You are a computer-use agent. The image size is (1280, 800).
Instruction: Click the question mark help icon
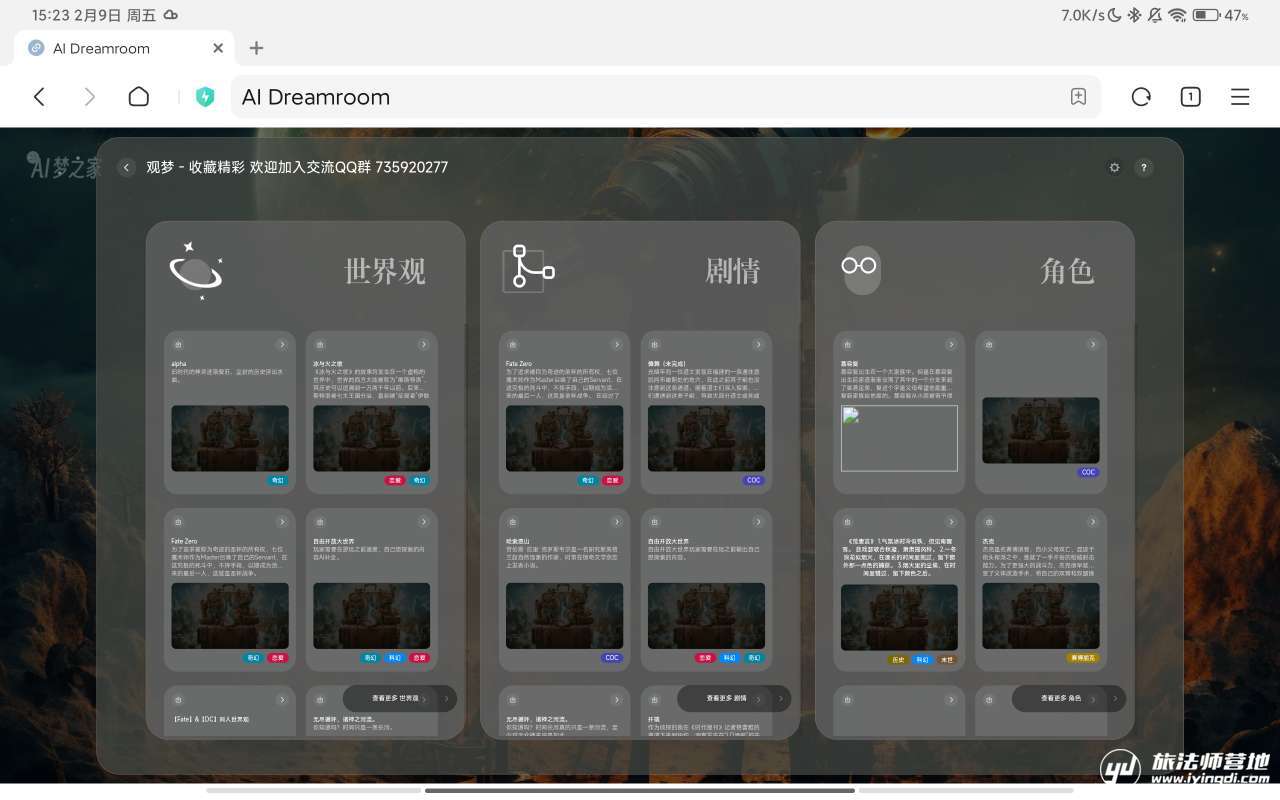tap(1144, 168)
